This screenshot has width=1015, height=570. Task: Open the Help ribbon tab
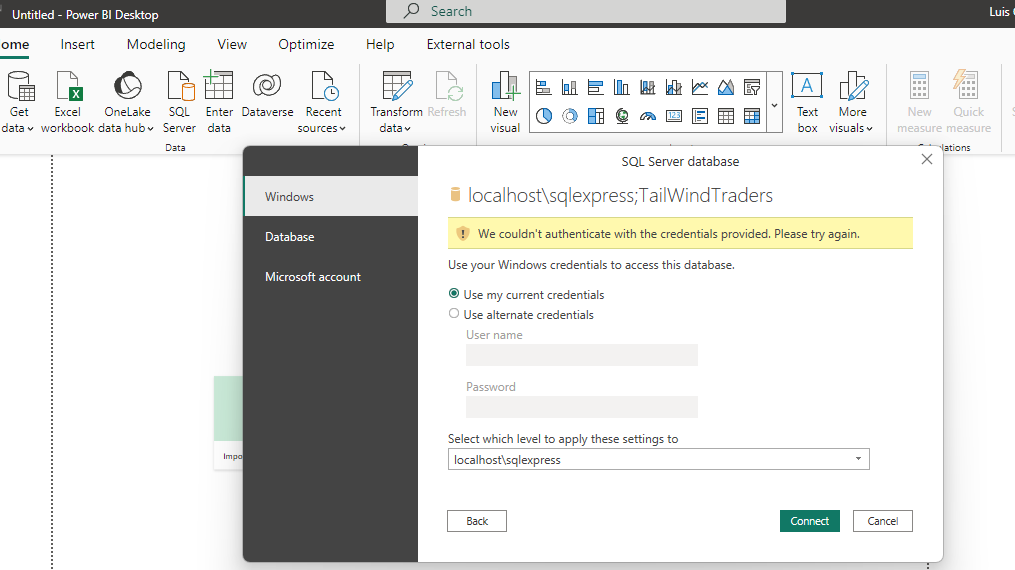tap(380, 45)
